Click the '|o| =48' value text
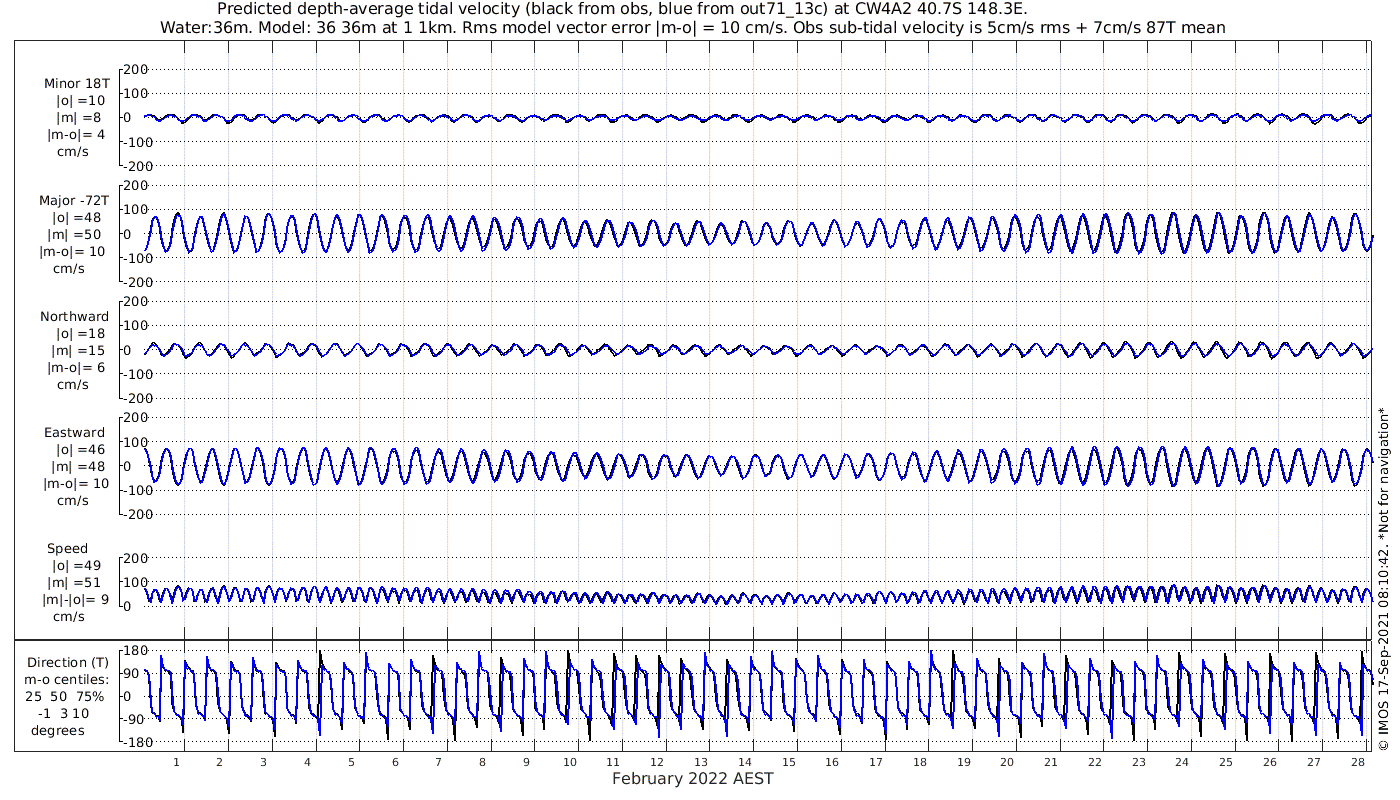The image size is (1400, 800). tap(78, 217)
